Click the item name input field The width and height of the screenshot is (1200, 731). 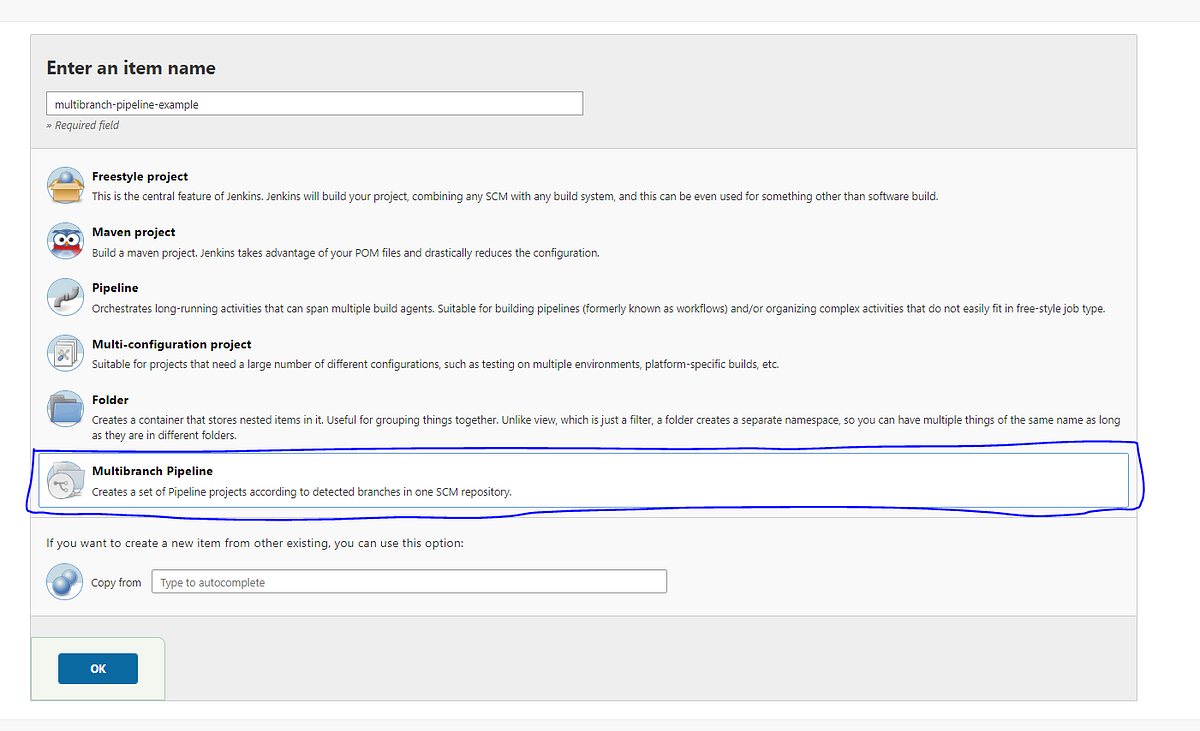[314, 103]
